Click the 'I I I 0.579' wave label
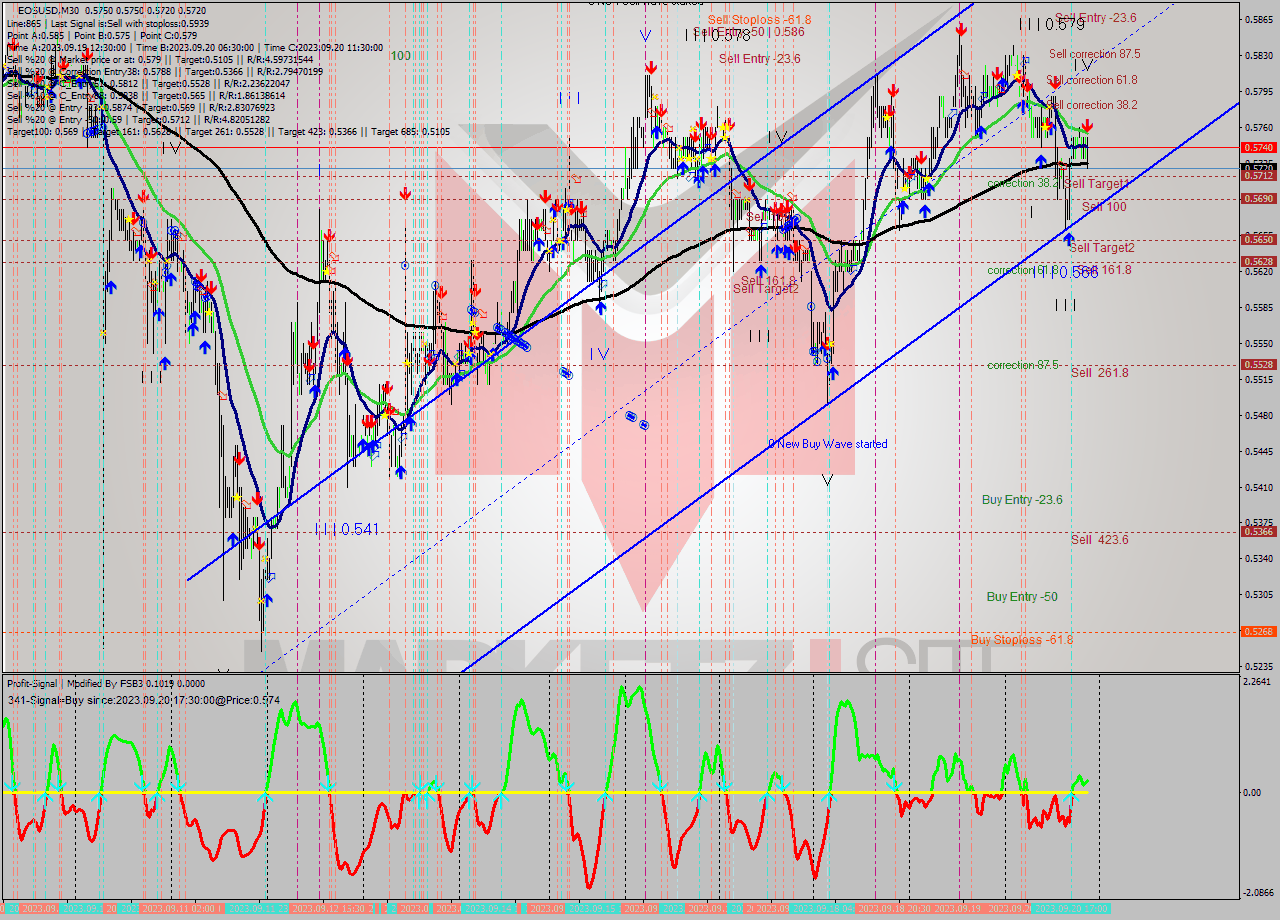The width and height of the screenshot is (1280, 920). (x=1052, y=24)
